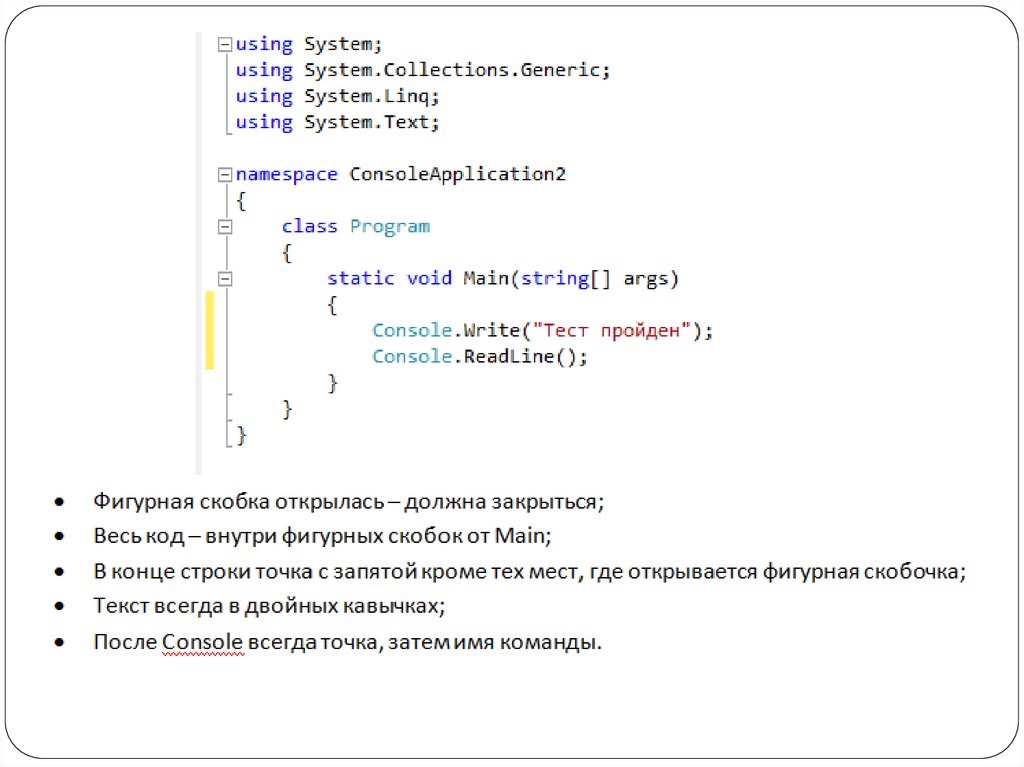This screenshot has width=1024, height=767.
Task: Click the System.Collections.Generic using line
Action: [x=422, y=71]
